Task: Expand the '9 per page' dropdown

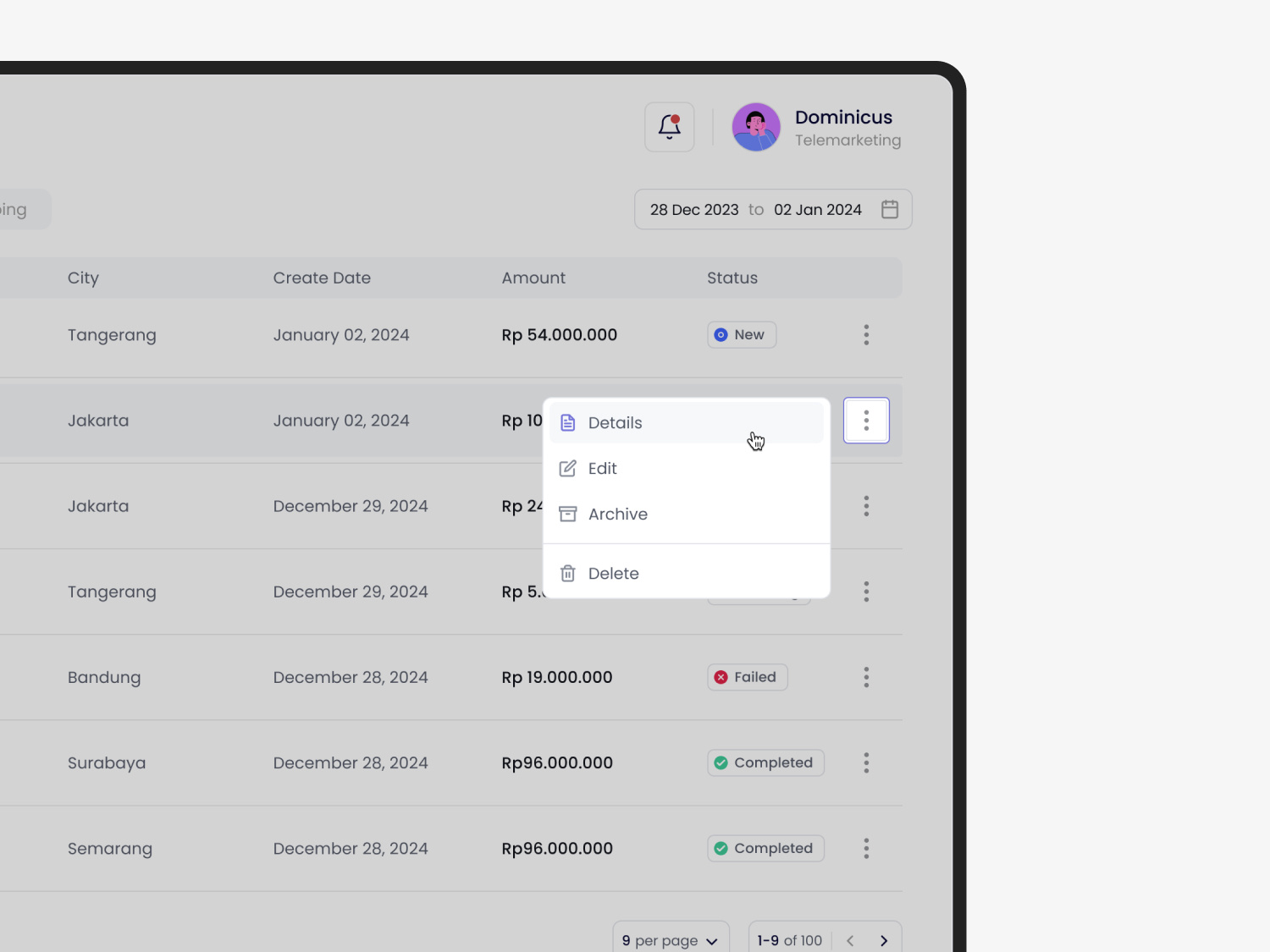Action: coord(671,939)
